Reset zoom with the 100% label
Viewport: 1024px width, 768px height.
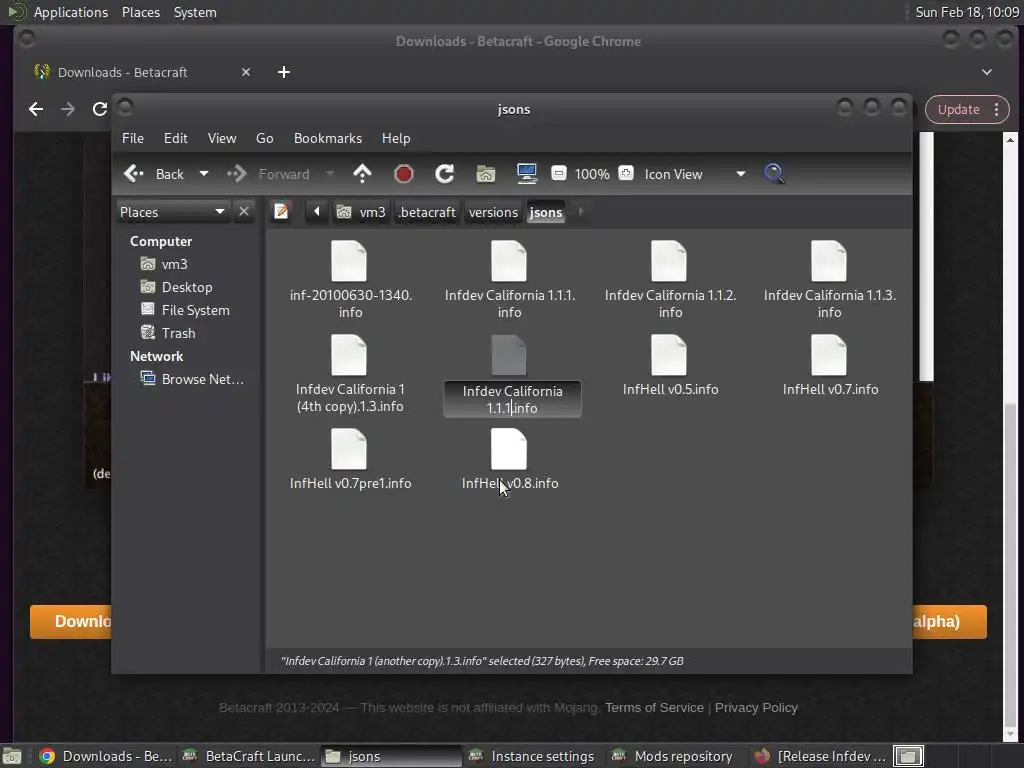coord(592,174)
